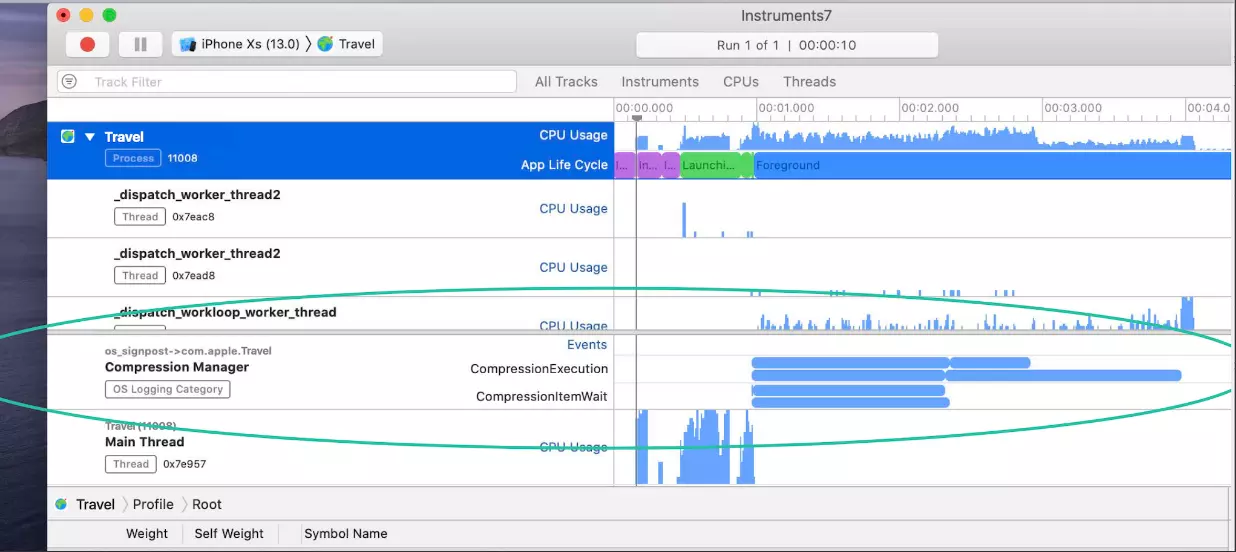Image resolution: width=1236 pixels, height=552 pixels.
Task: Click the 00:01.000 mark on the ruler
Action: (x=787, y=108)
